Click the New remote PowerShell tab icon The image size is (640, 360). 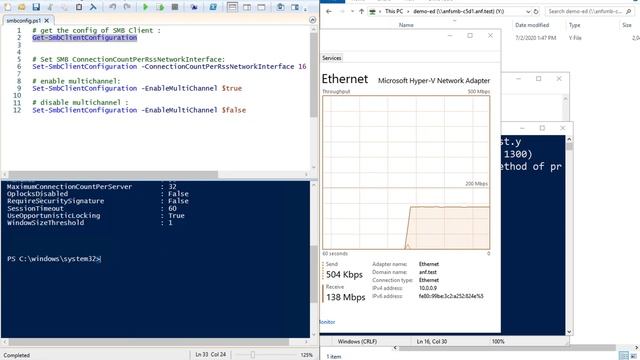pos(194,7)
